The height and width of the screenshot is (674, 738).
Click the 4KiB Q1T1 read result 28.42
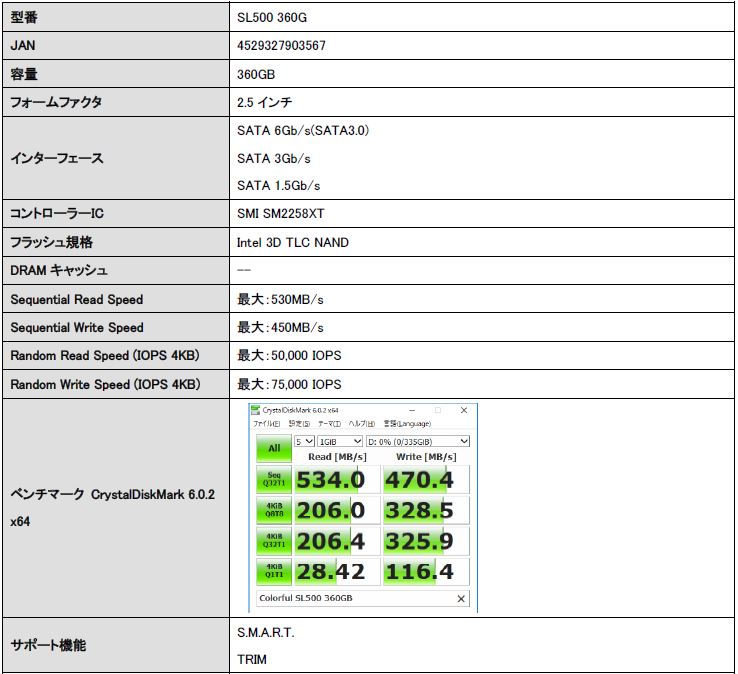(337, 571)
